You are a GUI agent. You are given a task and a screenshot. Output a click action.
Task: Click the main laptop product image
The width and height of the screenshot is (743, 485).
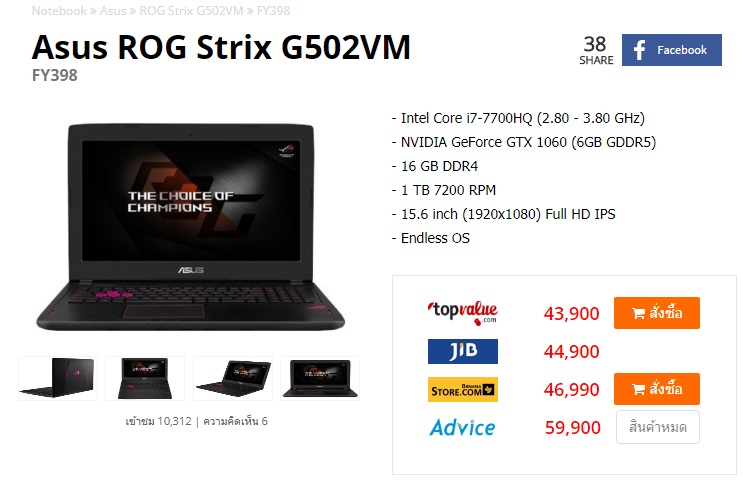[x=190, y=226]
